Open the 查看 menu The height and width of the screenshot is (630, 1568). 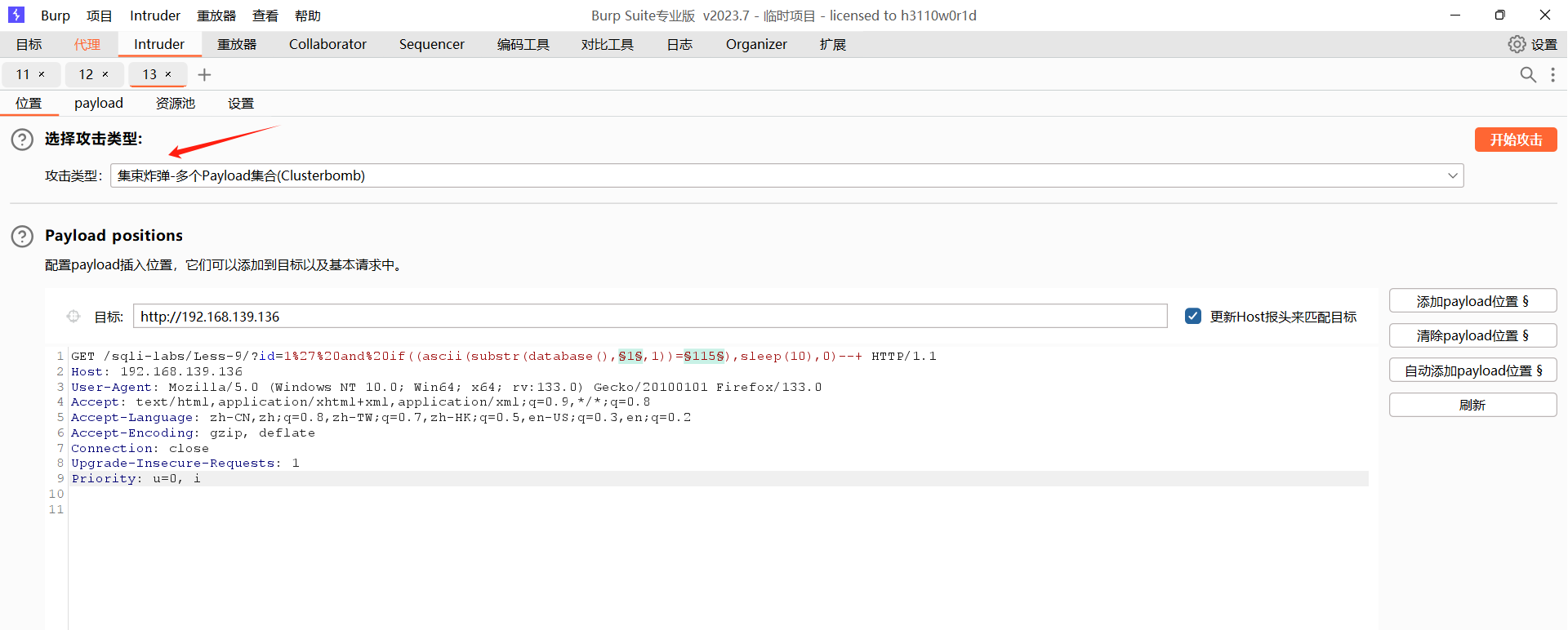pos(265,16)
